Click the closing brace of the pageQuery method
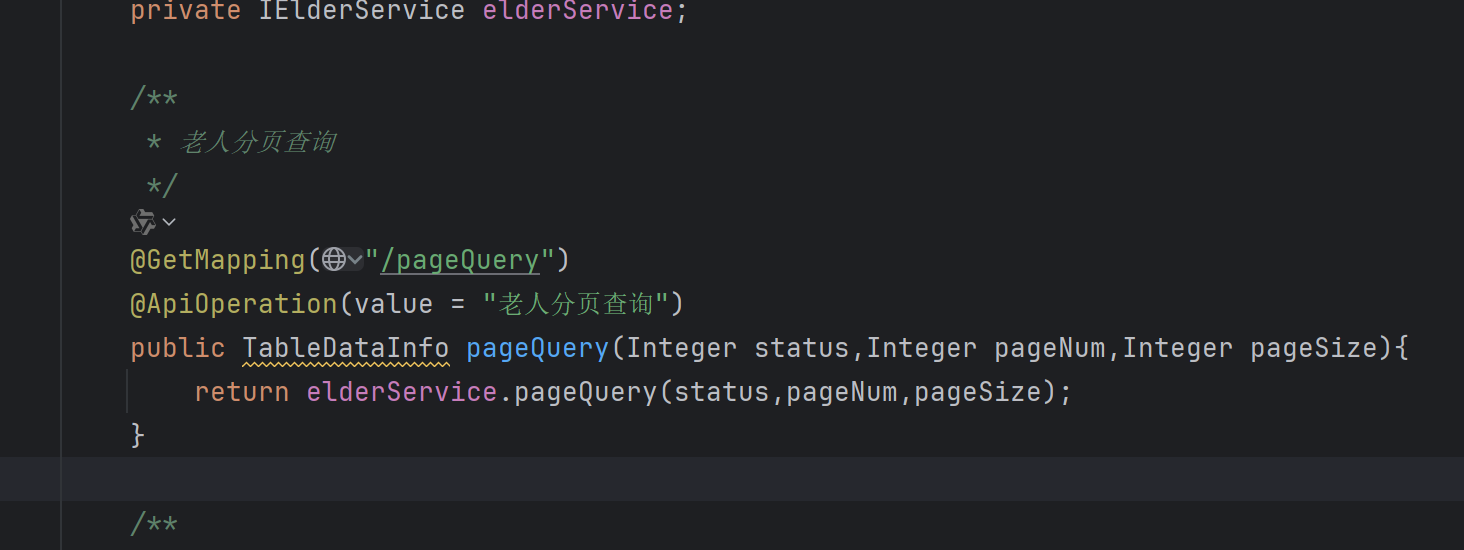 138,436
